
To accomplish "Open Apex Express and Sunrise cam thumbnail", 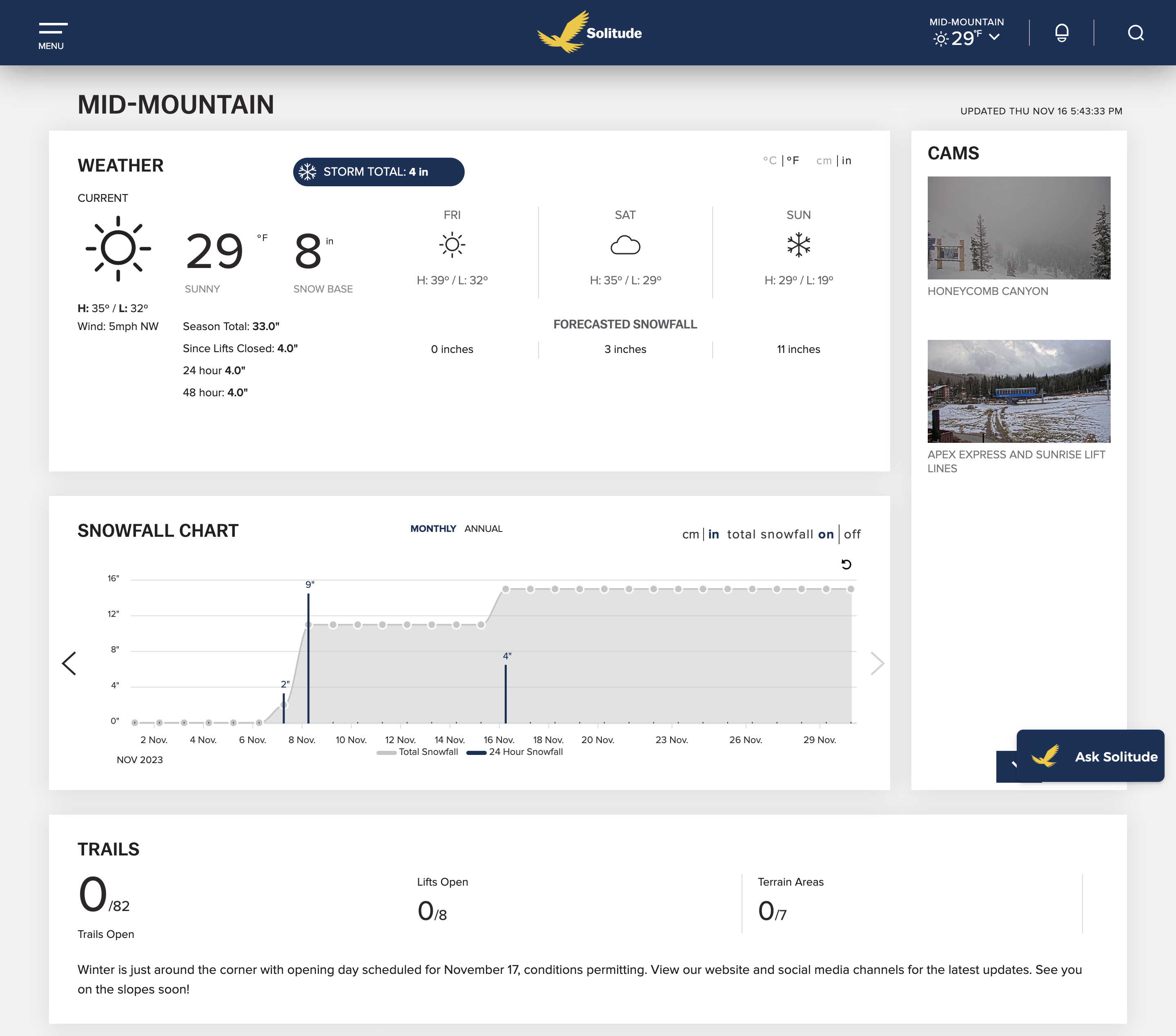I will pos(1018,391).
